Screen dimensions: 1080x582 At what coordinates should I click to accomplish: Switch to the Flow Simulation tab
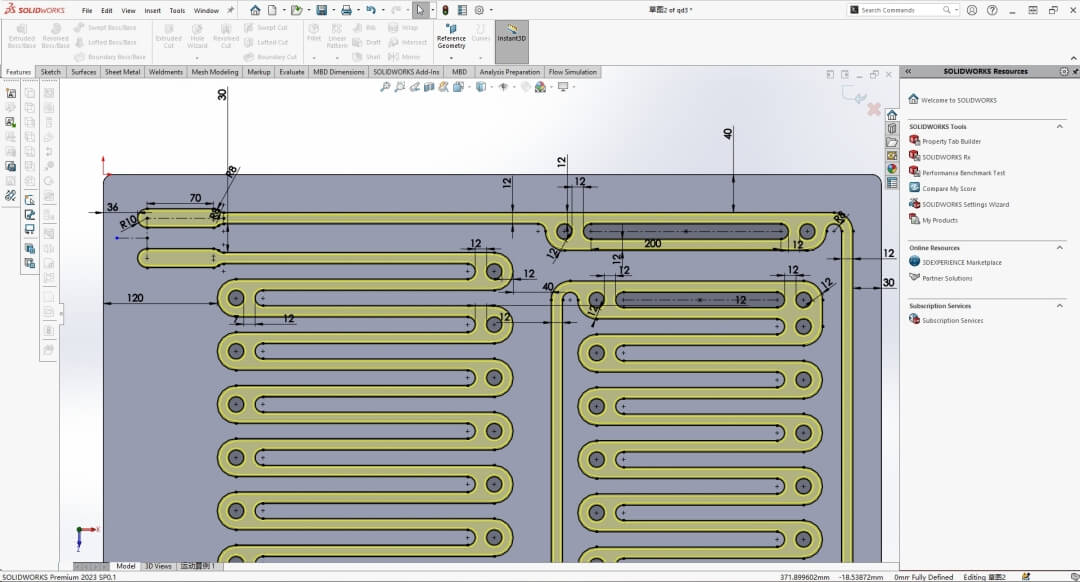pyautogui.click(x=572, y=72)
